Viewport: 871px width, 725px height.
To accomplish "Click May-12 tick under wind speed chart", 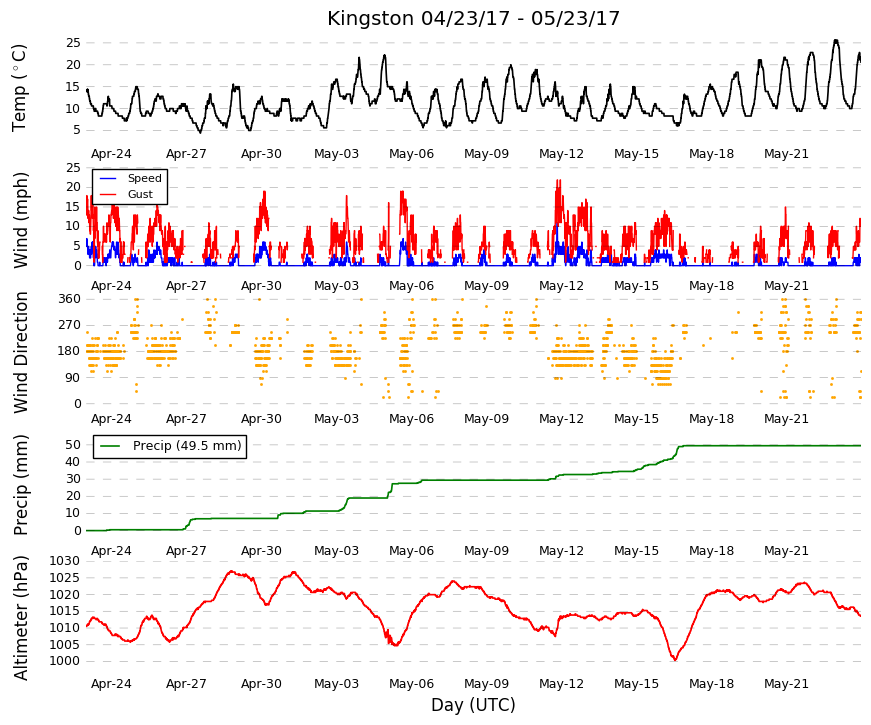I will 561,286.
